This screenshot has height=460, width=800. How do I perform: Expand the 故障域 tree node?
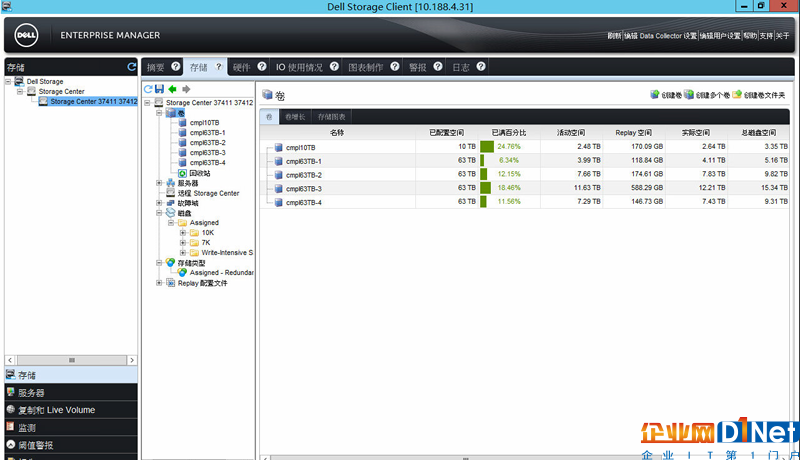click(159, 203)
